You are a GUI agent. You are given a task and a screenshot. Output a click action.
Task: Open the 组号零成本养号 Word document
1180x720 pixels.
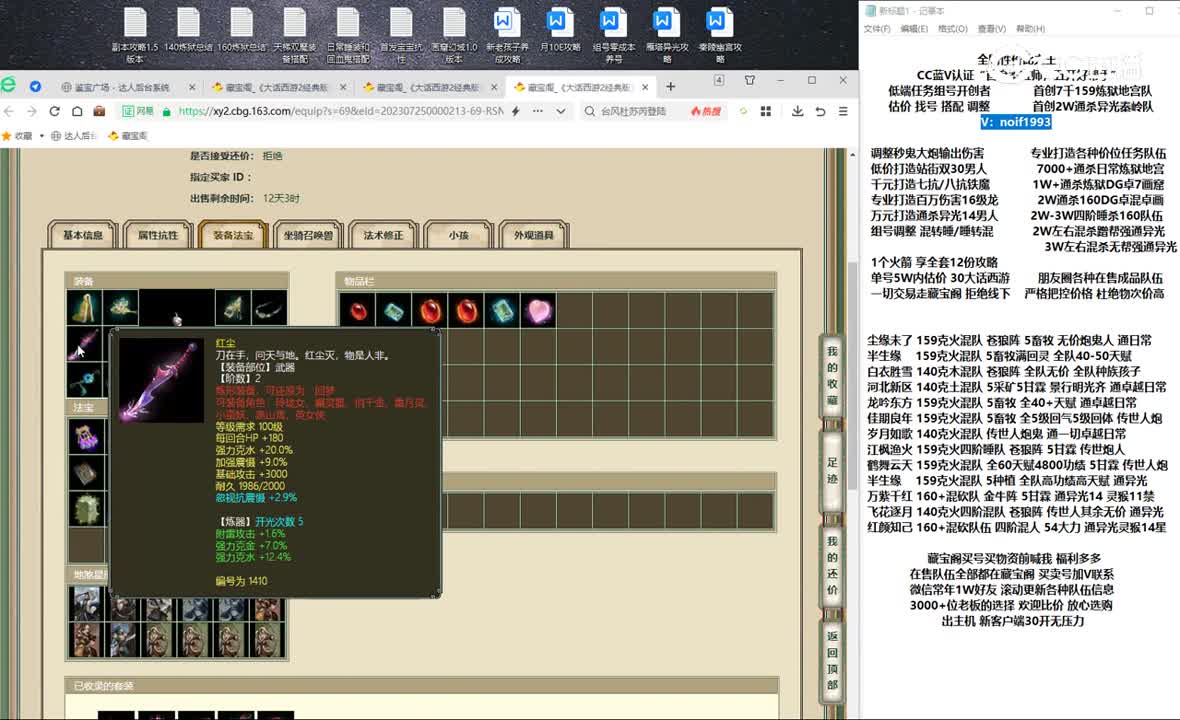[x=613, y=35]
